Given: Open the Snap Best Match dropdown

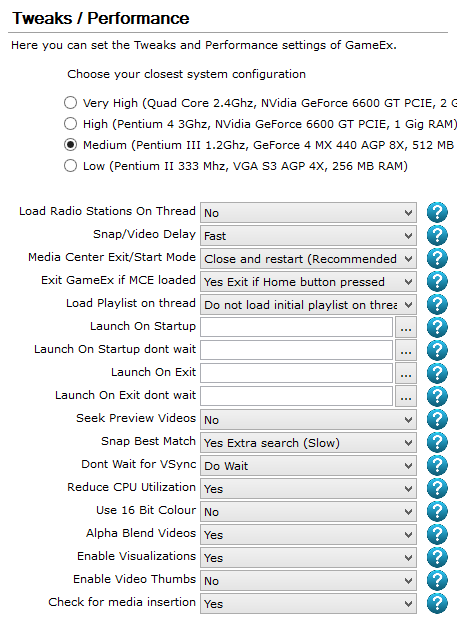Looking at the screenshot, I should pyautogui.click(x=308, y=443).
